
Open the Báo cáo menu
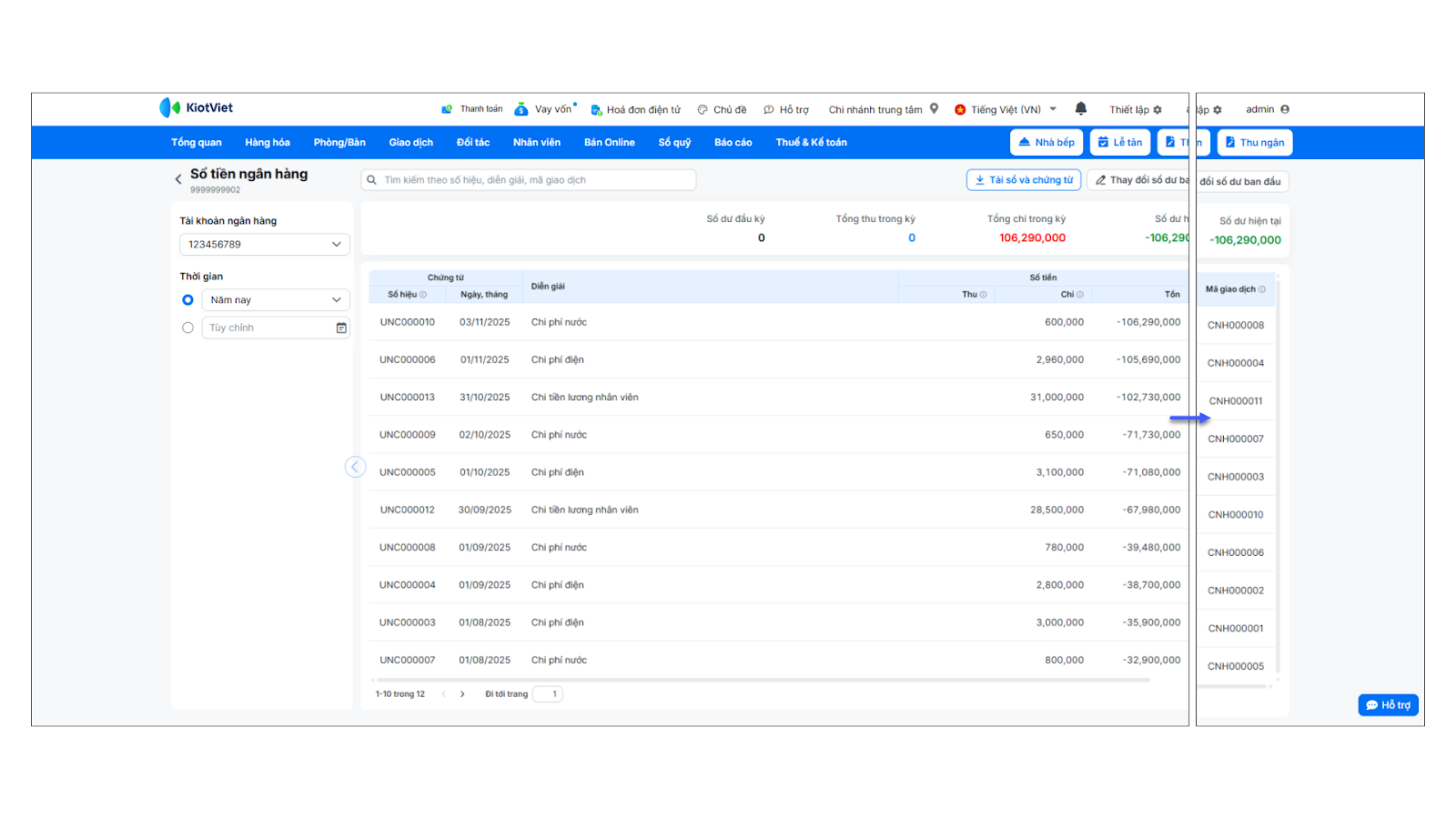[x=733, y=143]
